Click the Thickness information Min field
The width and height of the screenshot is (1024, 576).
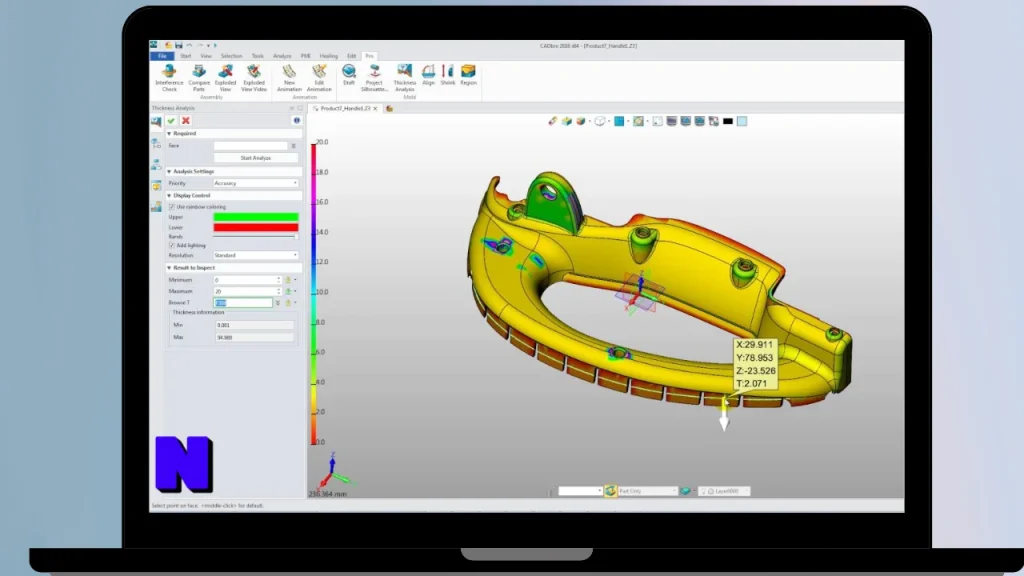[255, 325]
